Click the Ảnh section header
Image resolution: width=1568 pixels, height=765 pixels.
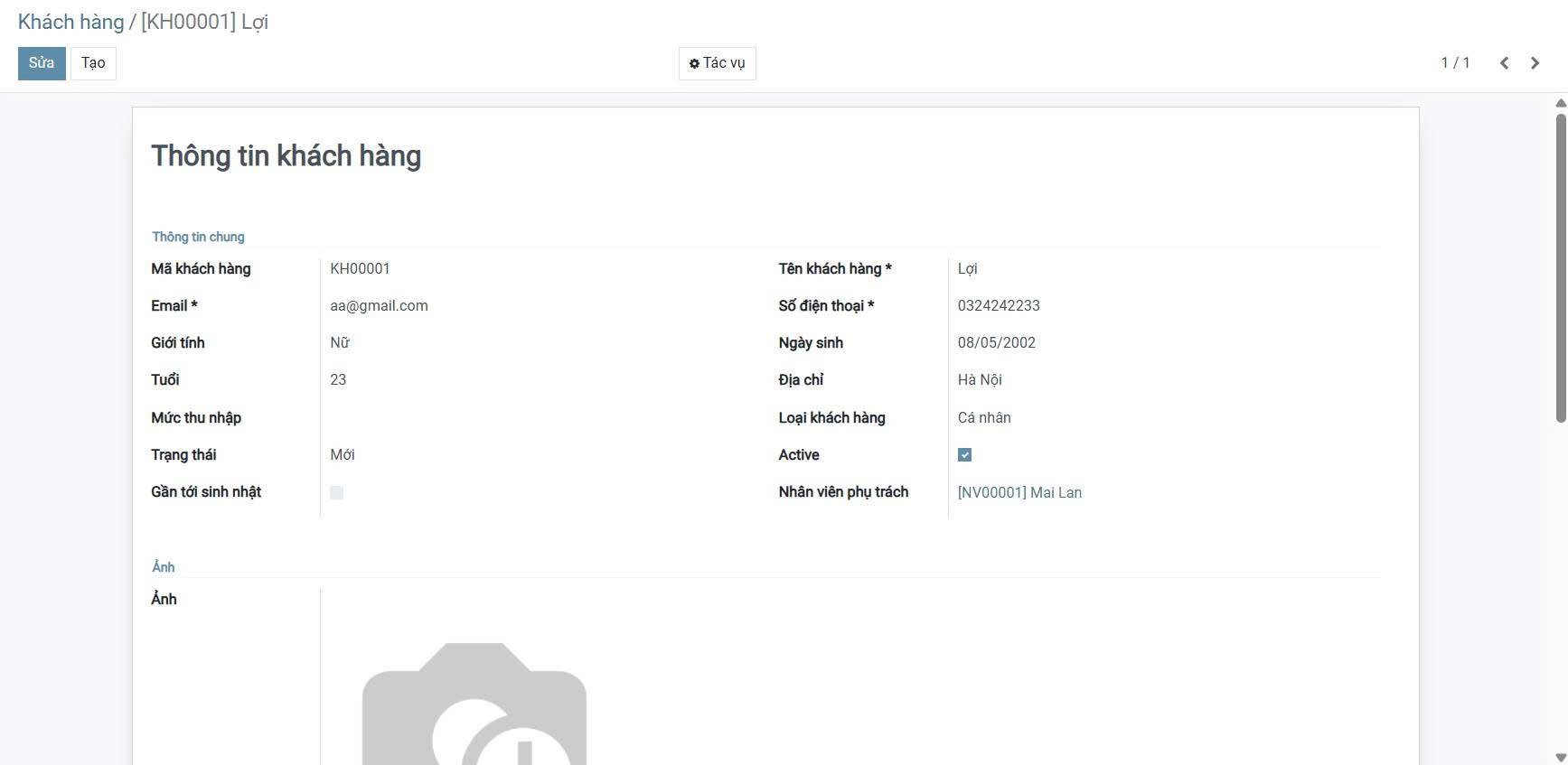click(x=164, y=566)
